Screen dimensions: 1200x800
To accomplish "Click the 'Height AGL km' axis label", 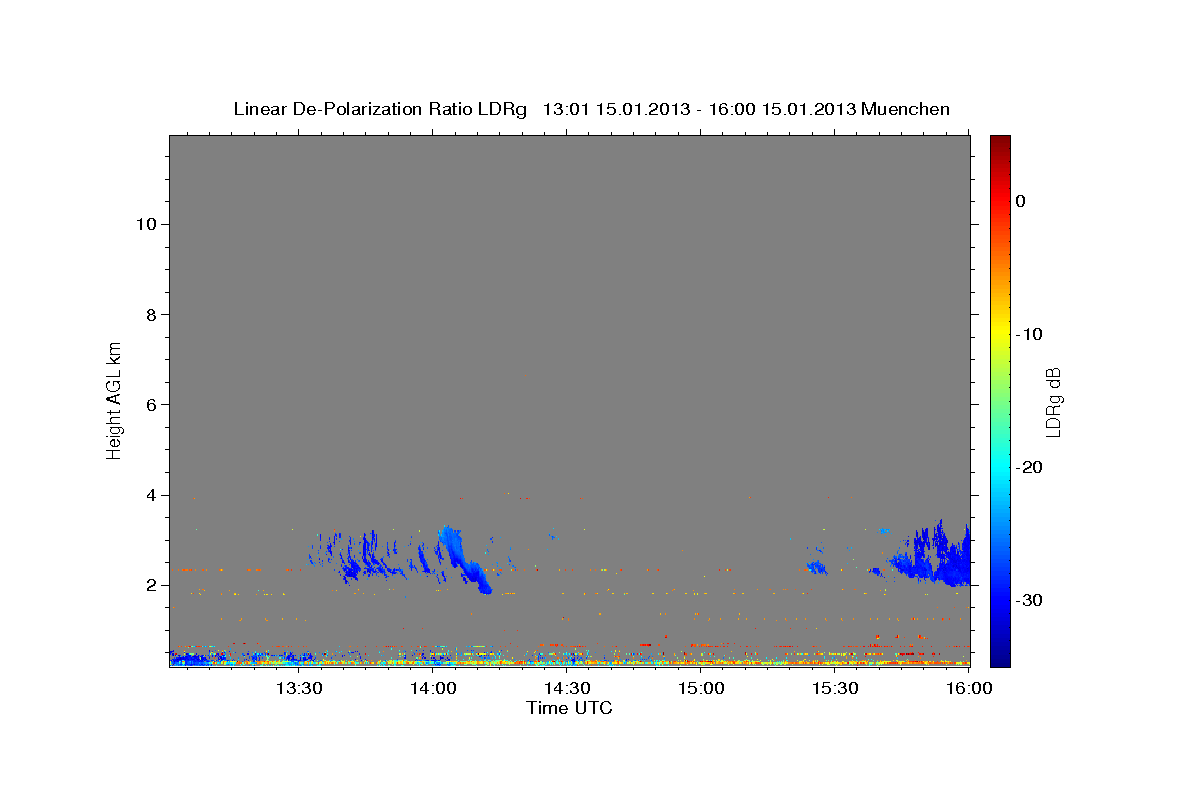I will coord(115,400).
